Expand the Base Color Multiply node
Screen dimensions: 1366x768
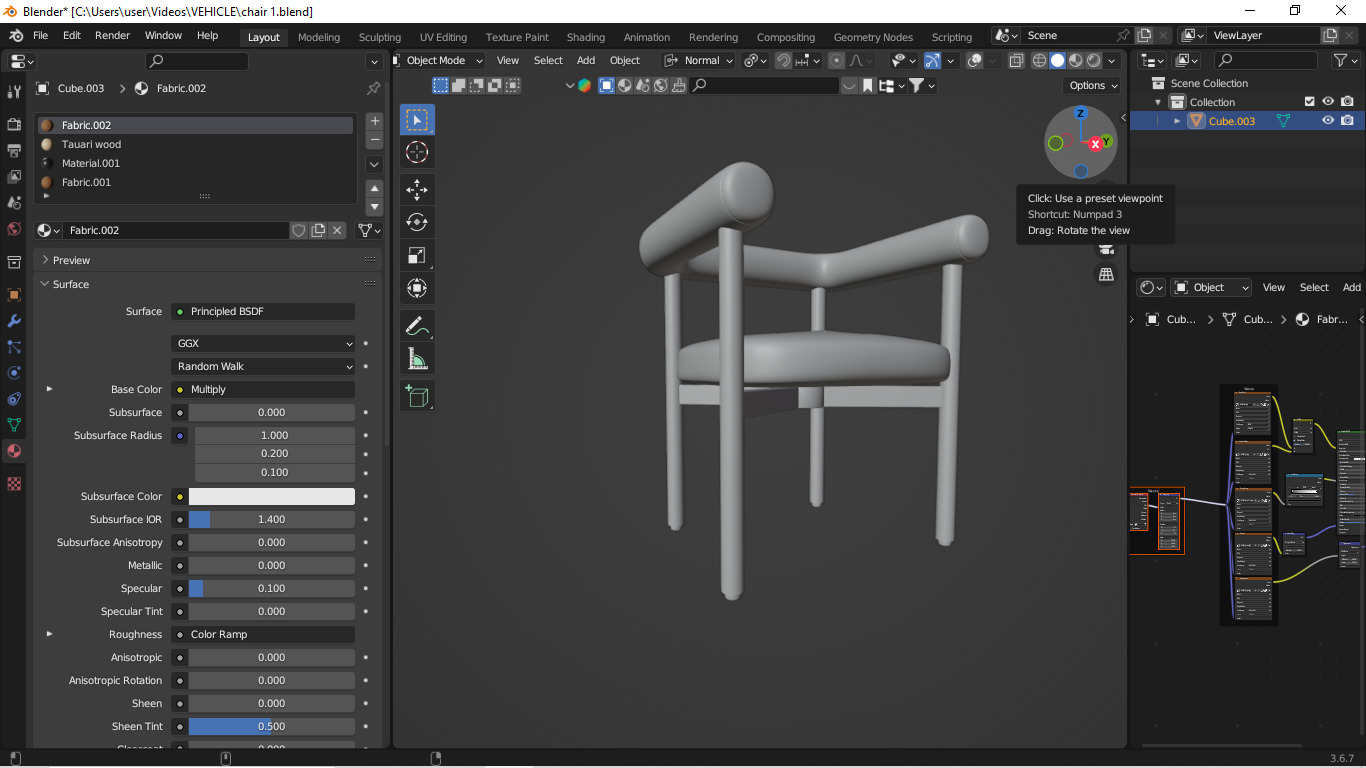(49, 389)
